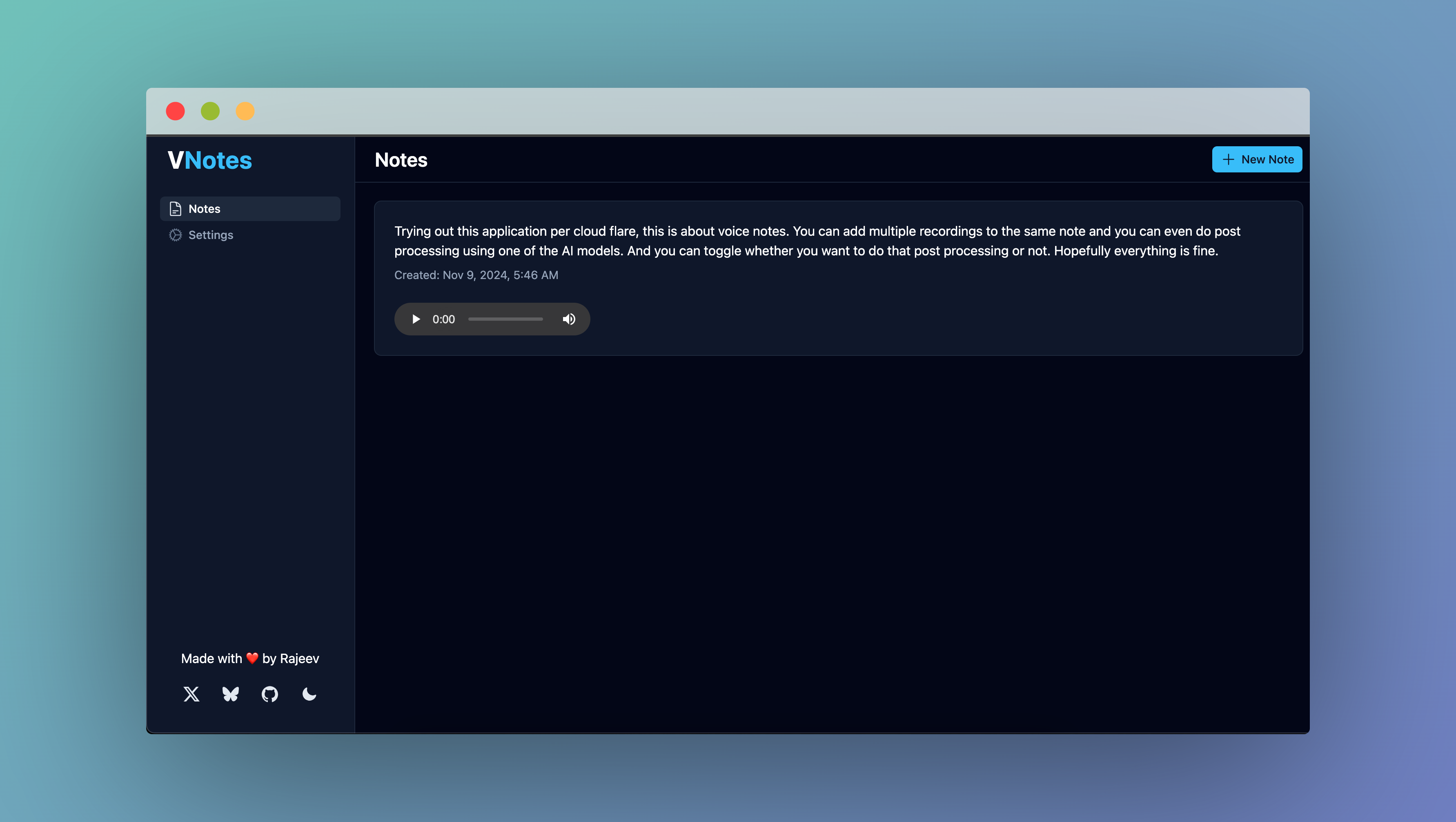Click the X social media icon
The image size is (1456, 822).
click(x=191, y=693)
